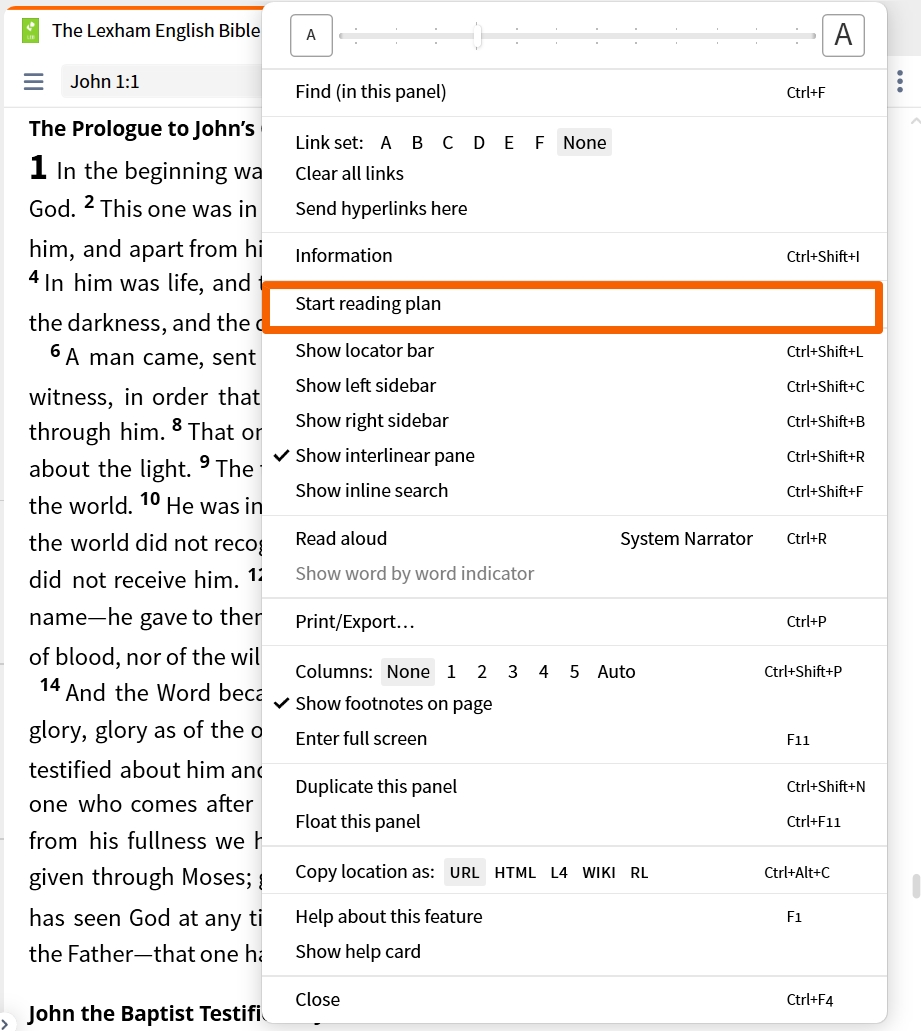Set columns to 5
The width and height of the screenshot is (921, 1031).
[575, 671]
